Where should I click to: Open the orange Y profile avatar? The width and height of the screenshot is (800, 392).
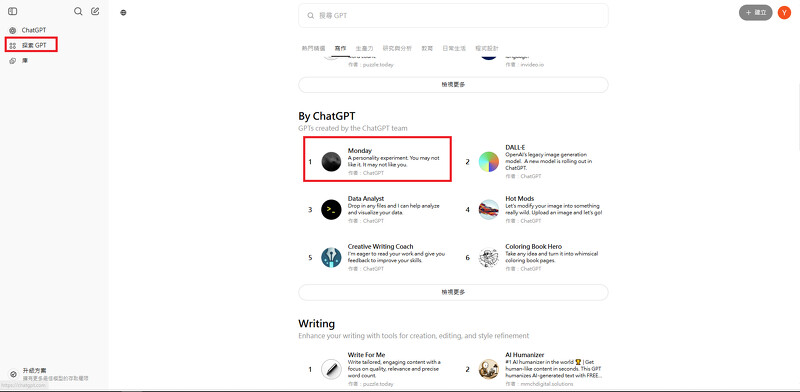(x=784, y=12)
